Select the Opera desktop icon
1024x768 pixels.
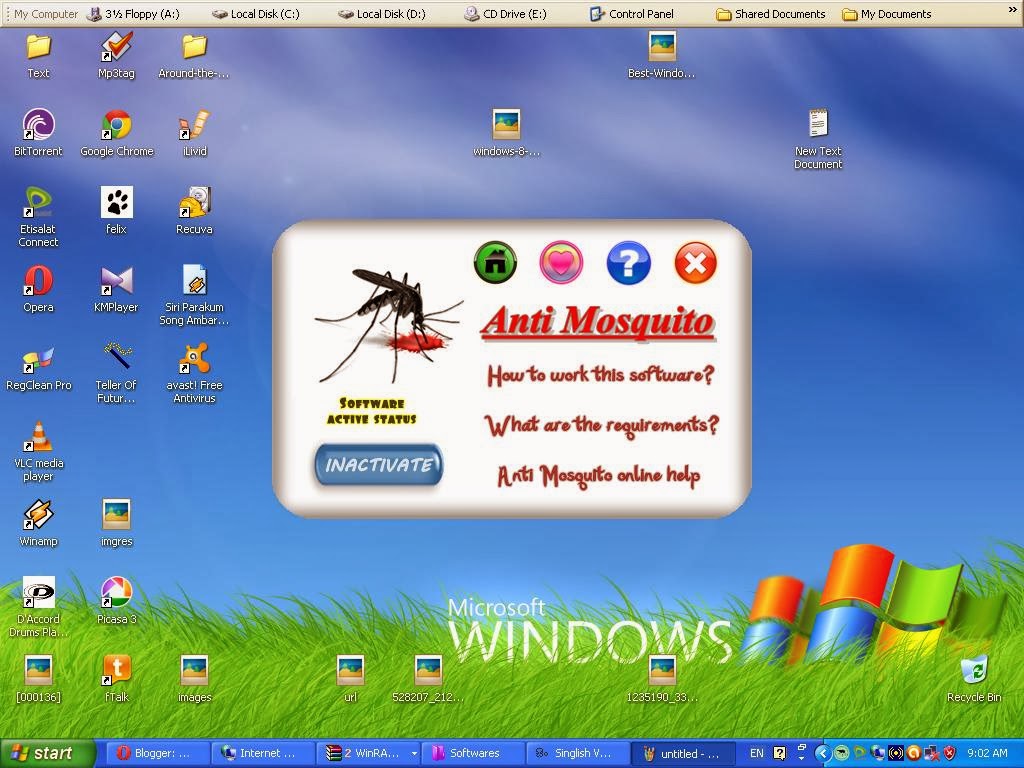(38, 289)
